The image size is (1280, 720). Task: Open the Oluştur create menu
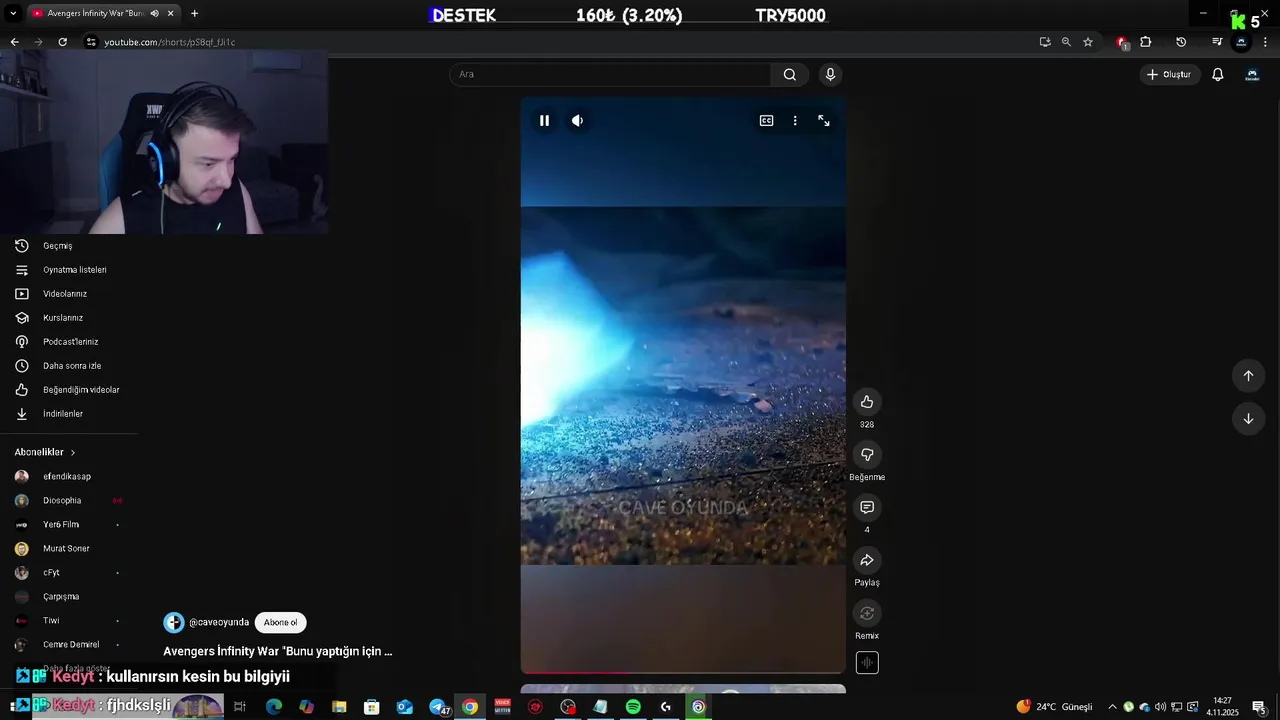point(1169,74)
